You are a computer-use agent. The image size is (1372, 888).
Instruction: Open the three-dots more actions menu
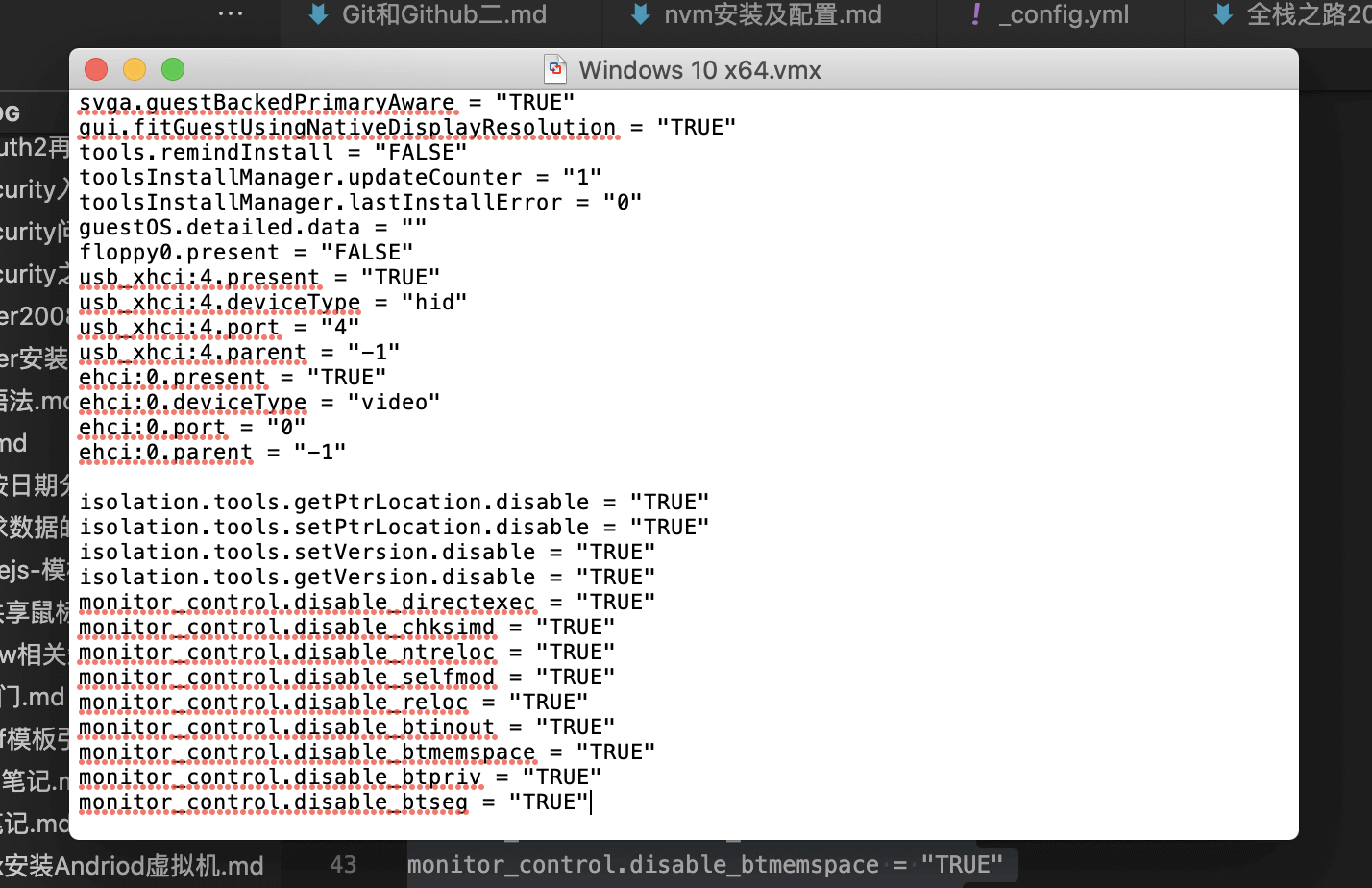click(x=231, y=14)
